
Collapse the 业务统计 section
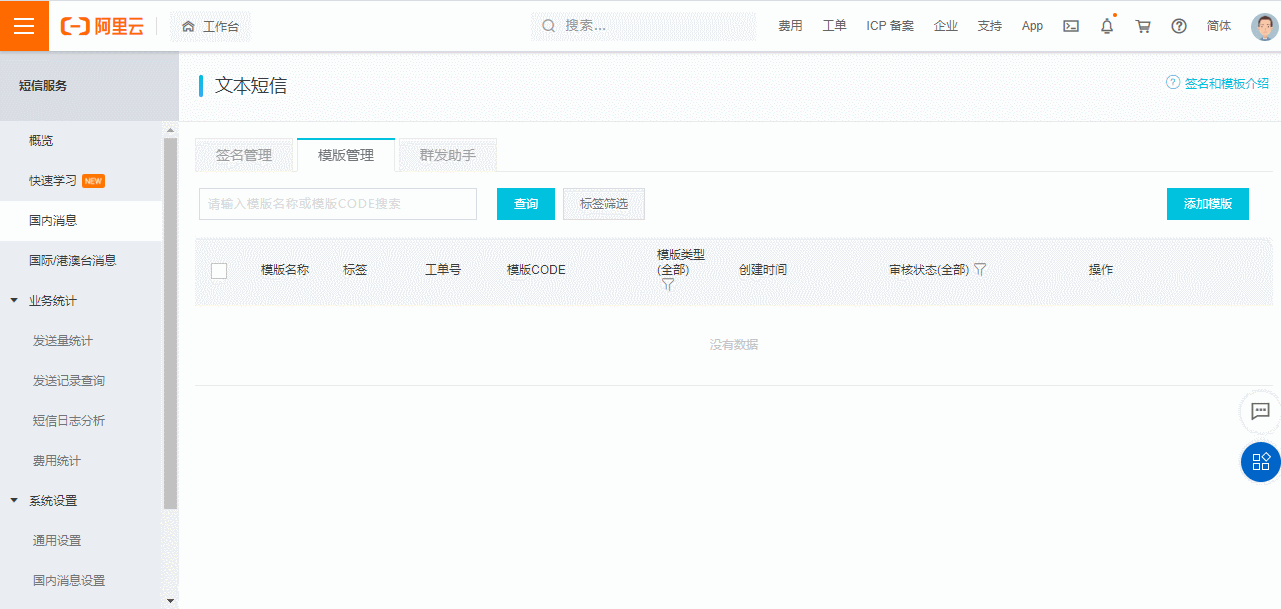(x=12, y=300)
